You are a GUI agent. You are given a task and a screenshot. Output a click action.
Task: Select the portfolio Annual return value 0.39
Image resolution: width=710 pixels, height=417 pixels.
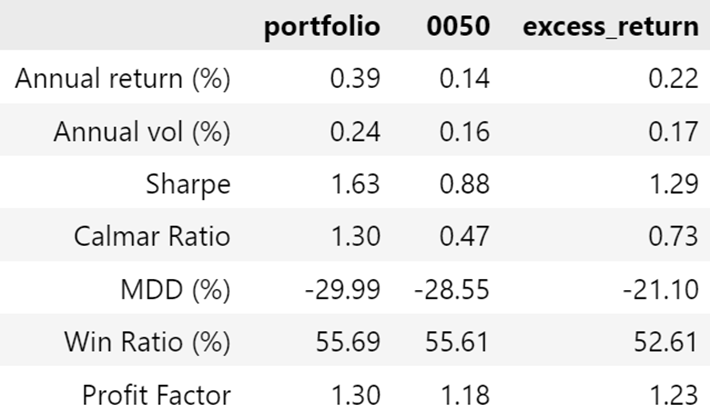tap(352, 79)
